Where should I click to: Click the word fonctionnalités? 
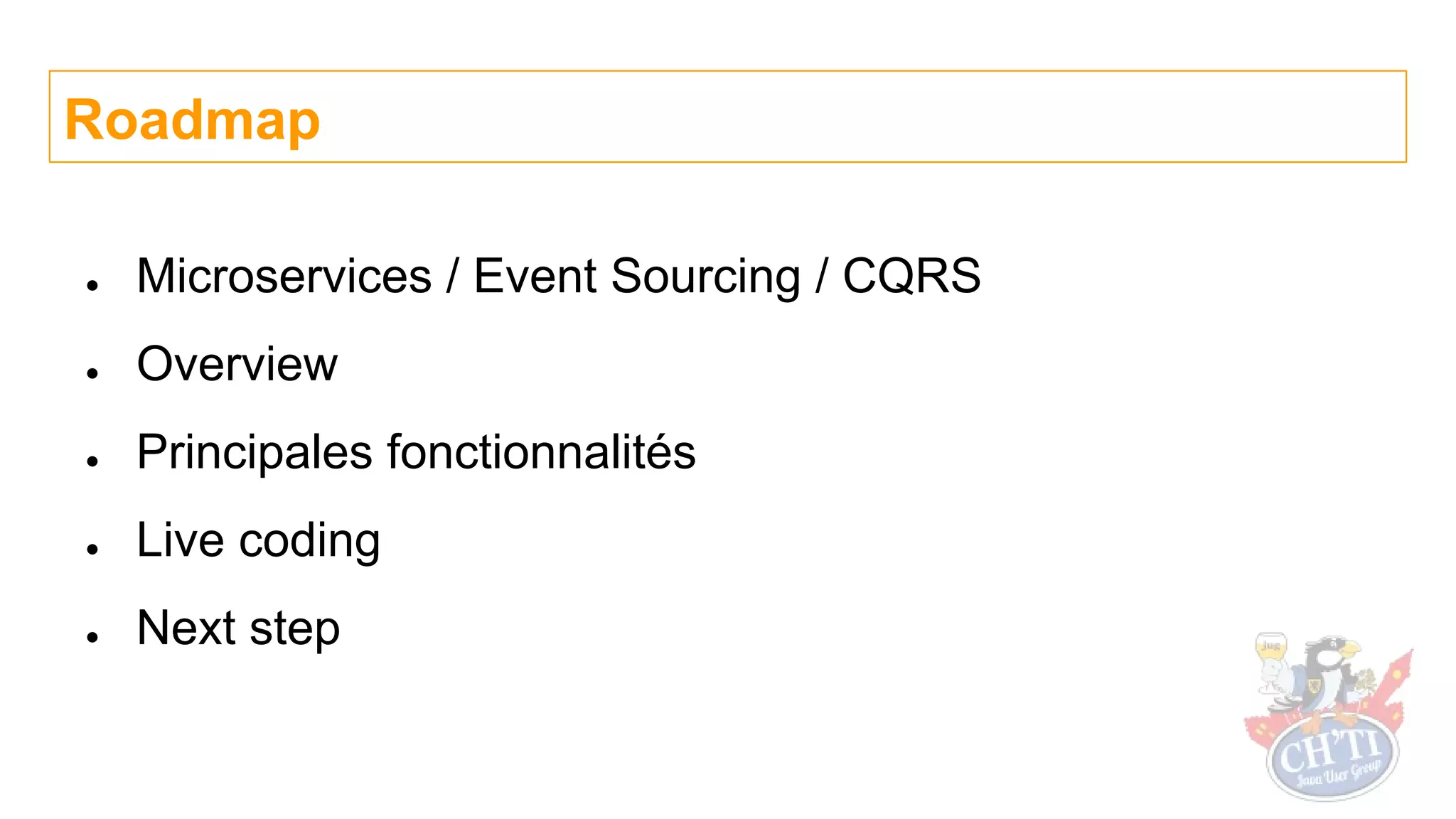point(542,452)
